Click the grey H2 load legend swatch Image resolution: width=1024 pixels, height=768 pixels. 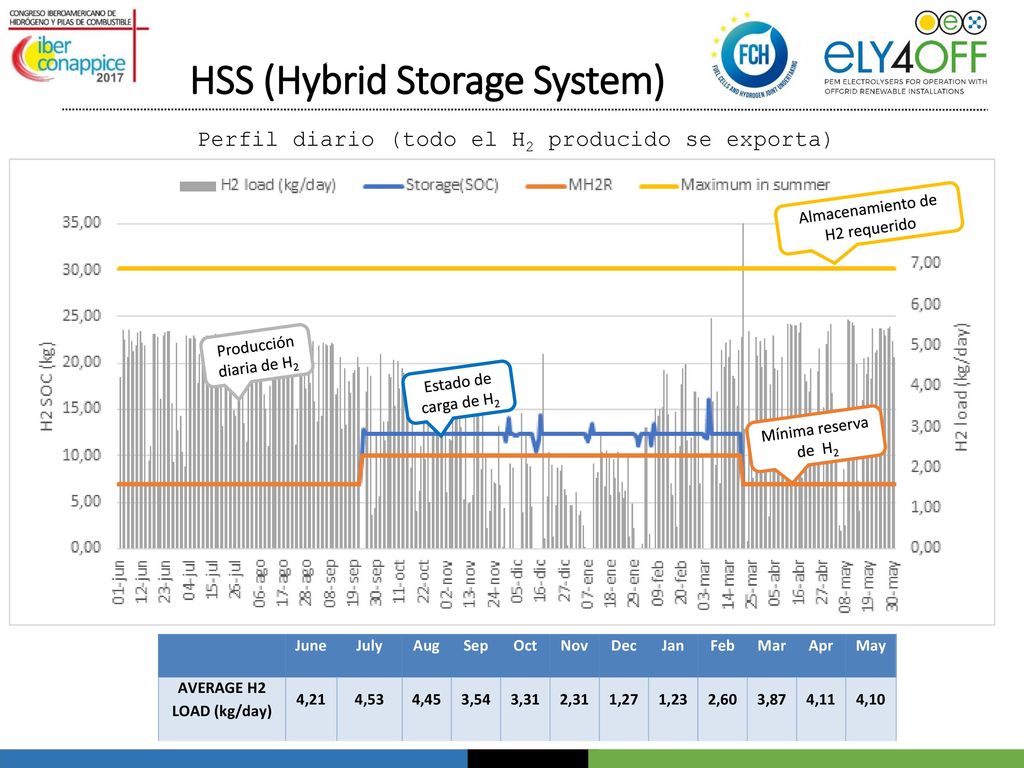tap(197, 186)
